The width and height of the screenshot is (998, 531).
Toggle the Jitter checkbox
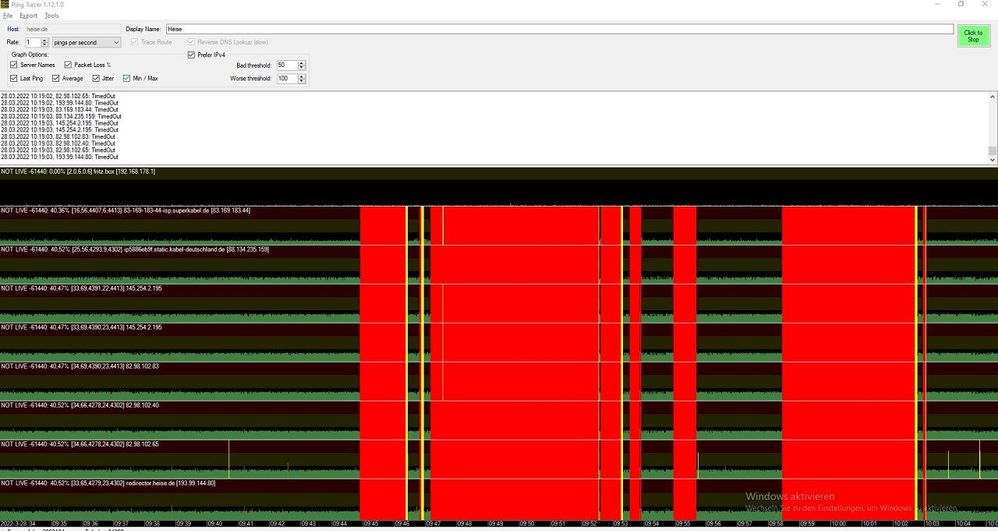103,78
